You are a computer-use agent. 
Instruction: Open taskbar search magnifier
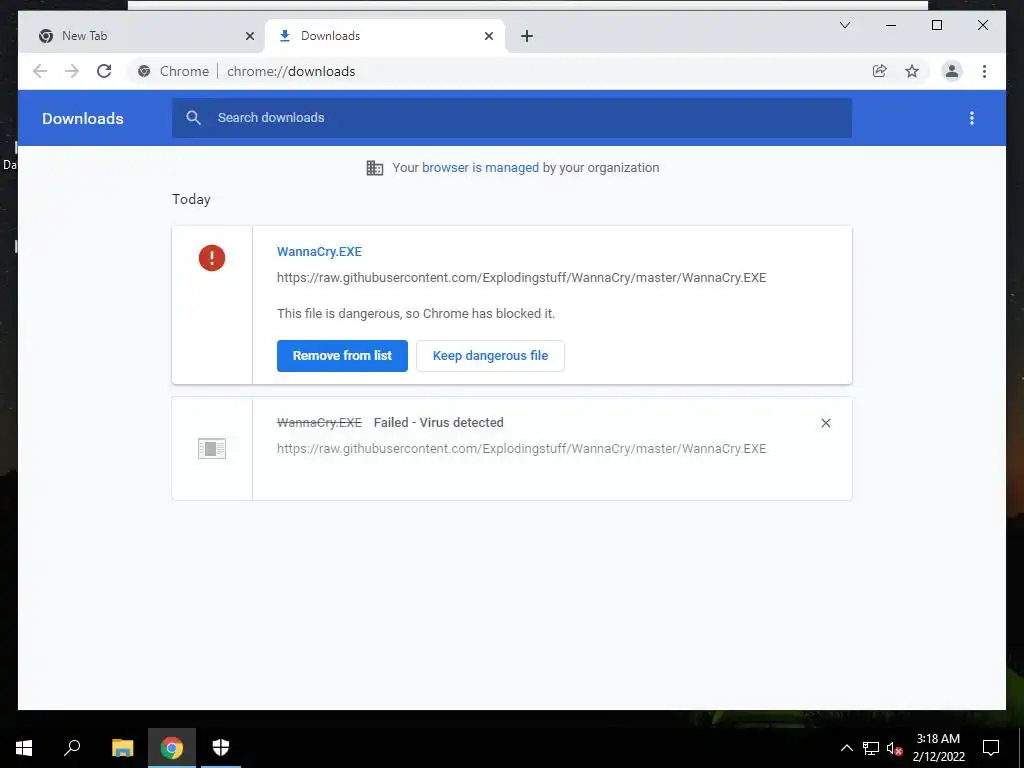[x=72, y=748]
